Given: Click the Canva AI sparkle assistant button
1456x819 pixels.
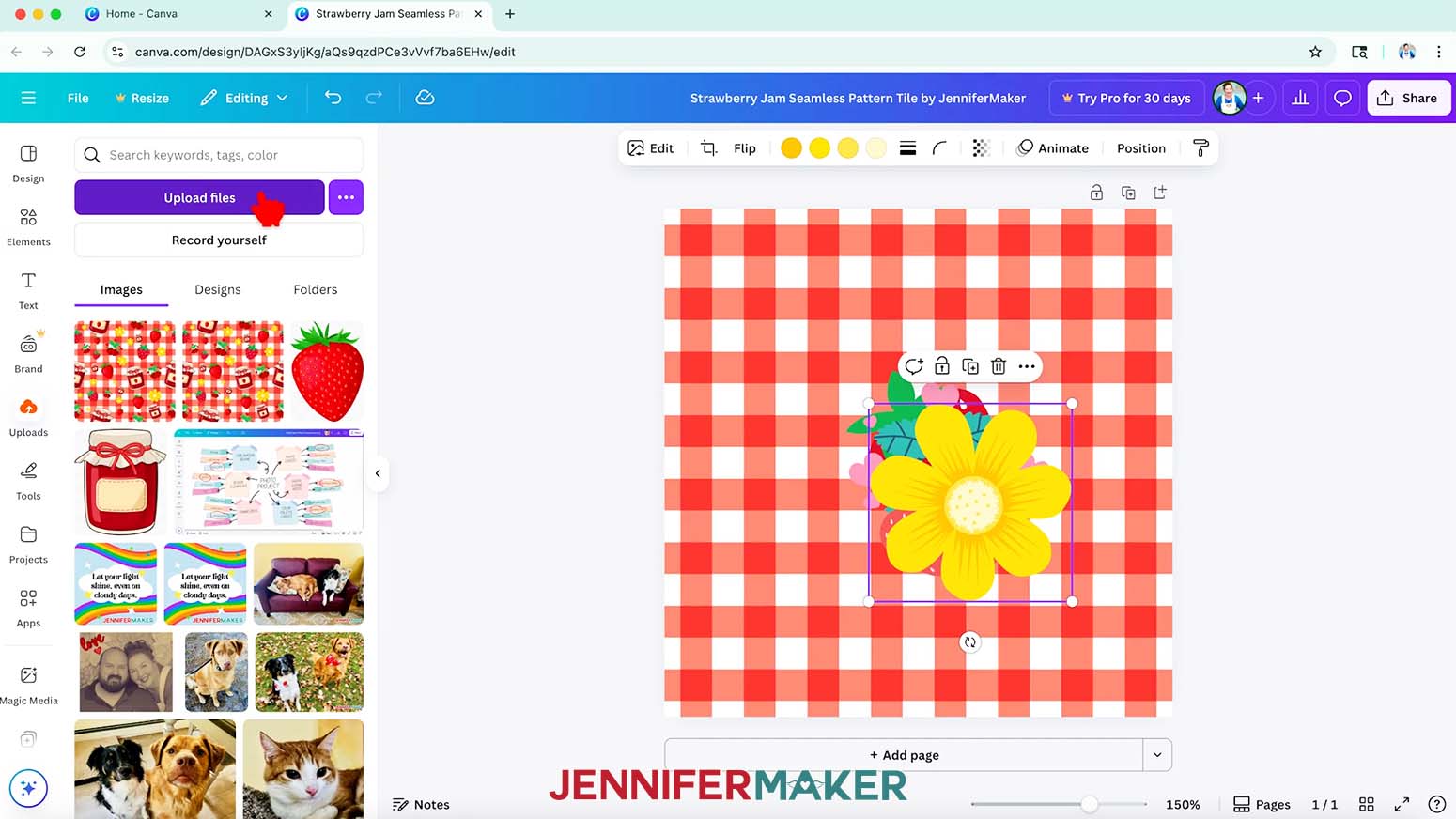Looking at the screenshot, I should 28,788.
